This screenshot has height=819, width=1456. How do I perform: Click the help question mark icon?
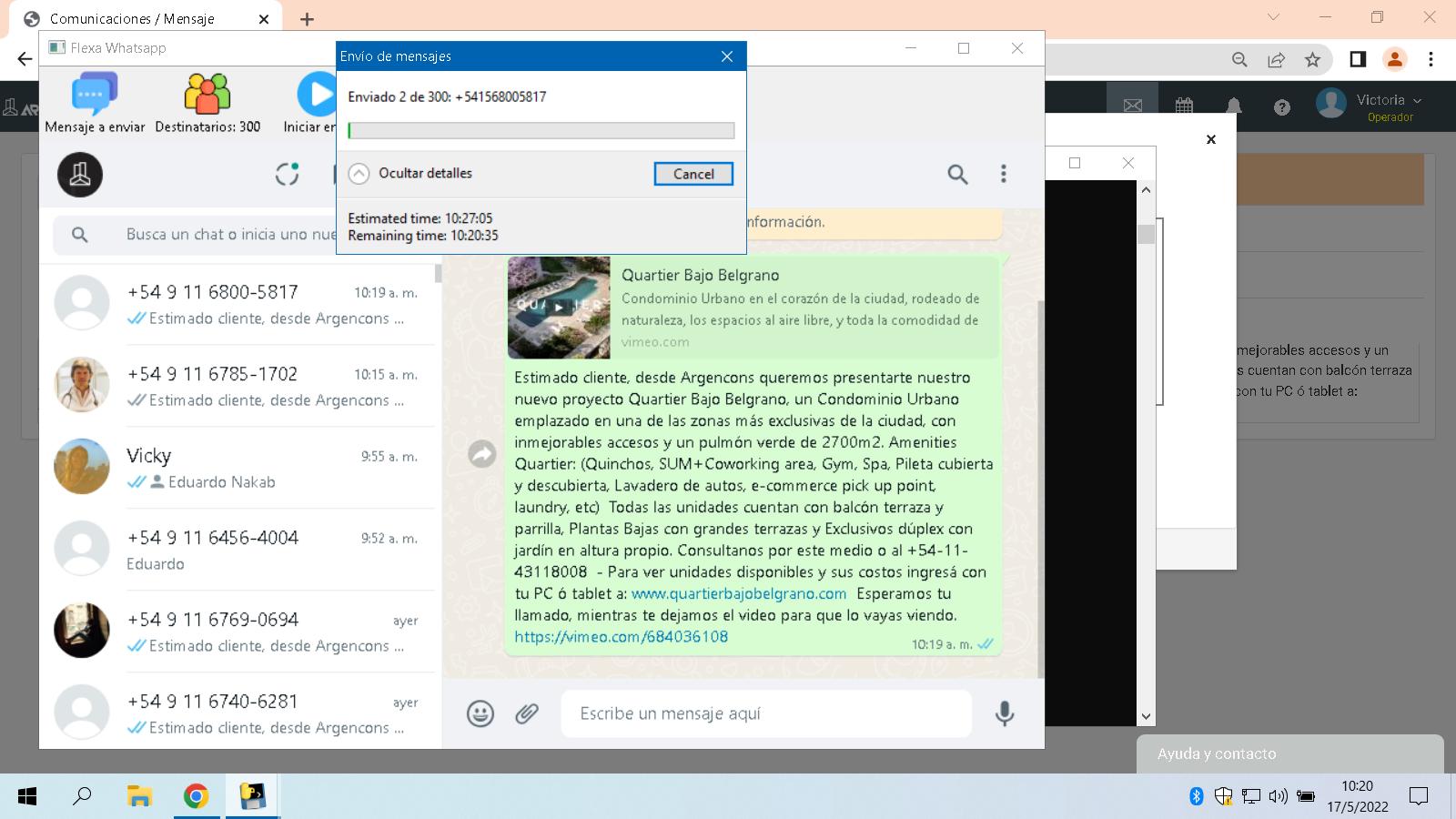coord(1282,107)
